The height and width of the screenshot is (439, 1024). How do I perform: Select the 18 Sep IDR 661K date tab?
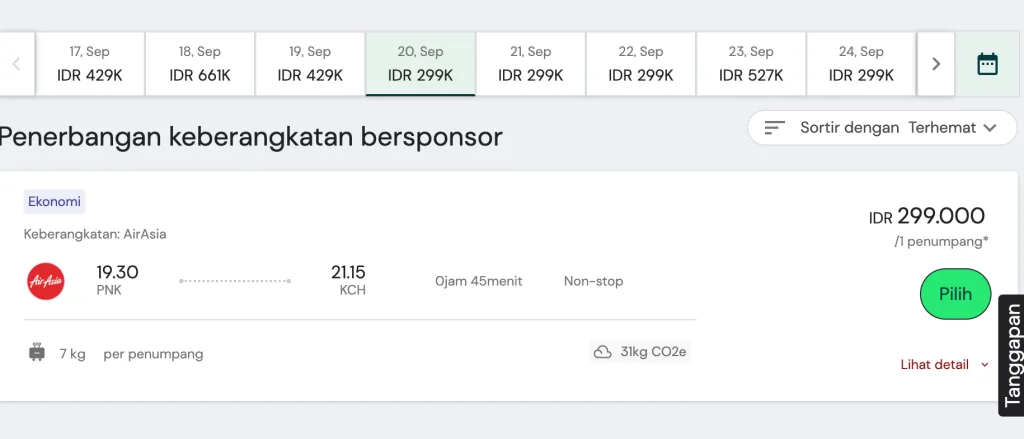tap(200, 64)
